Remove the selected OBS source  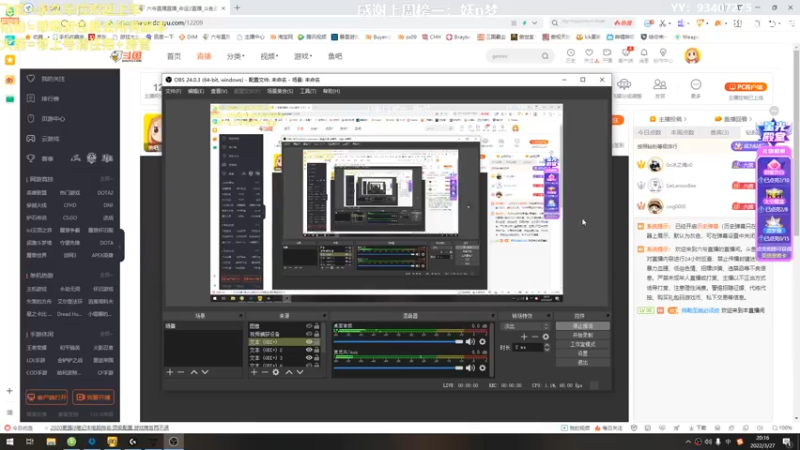click(x=265, y=372)
